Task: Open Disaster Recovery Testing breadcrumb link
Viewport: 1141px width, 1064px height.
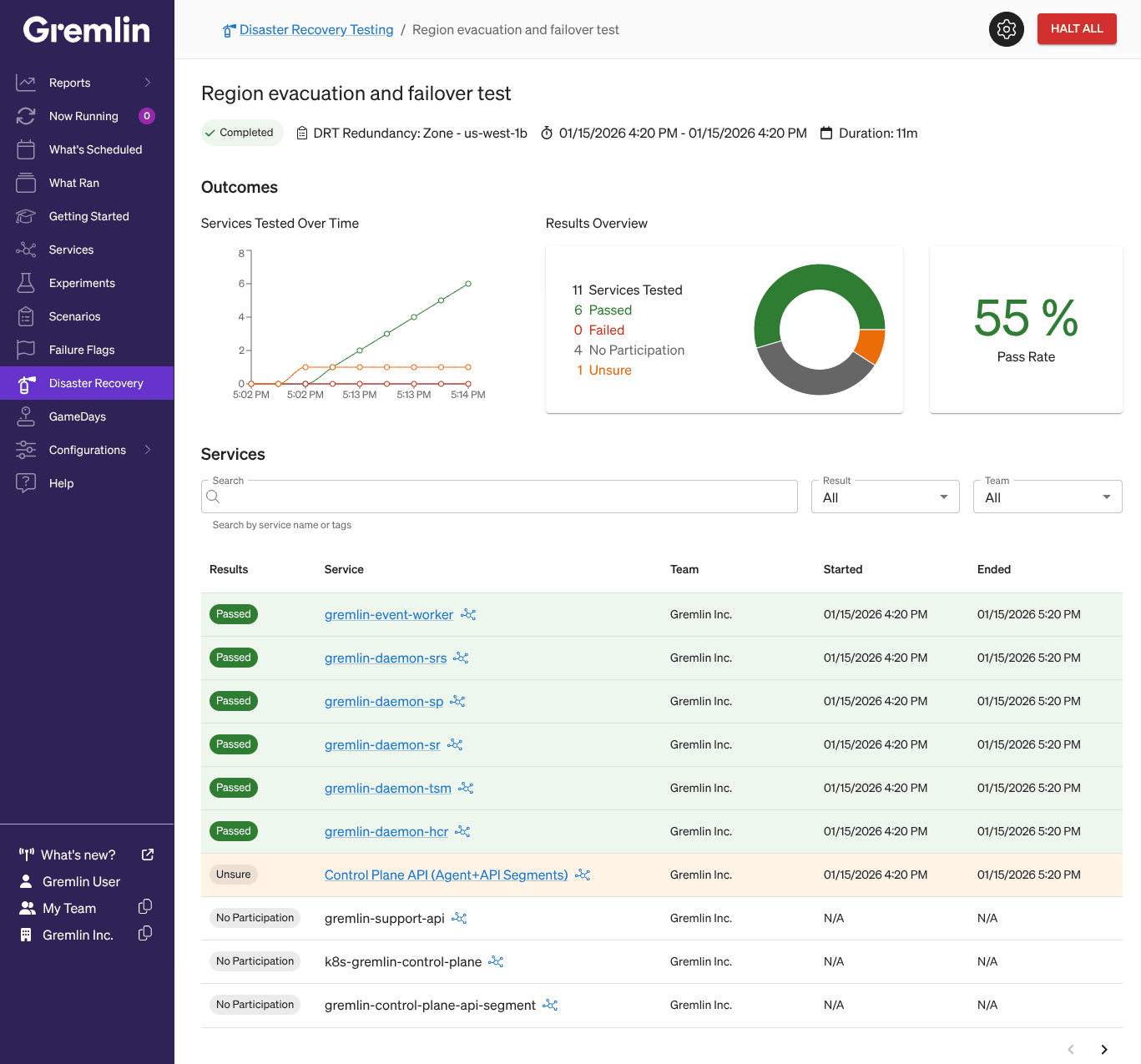Action: (x=316, y=29)
